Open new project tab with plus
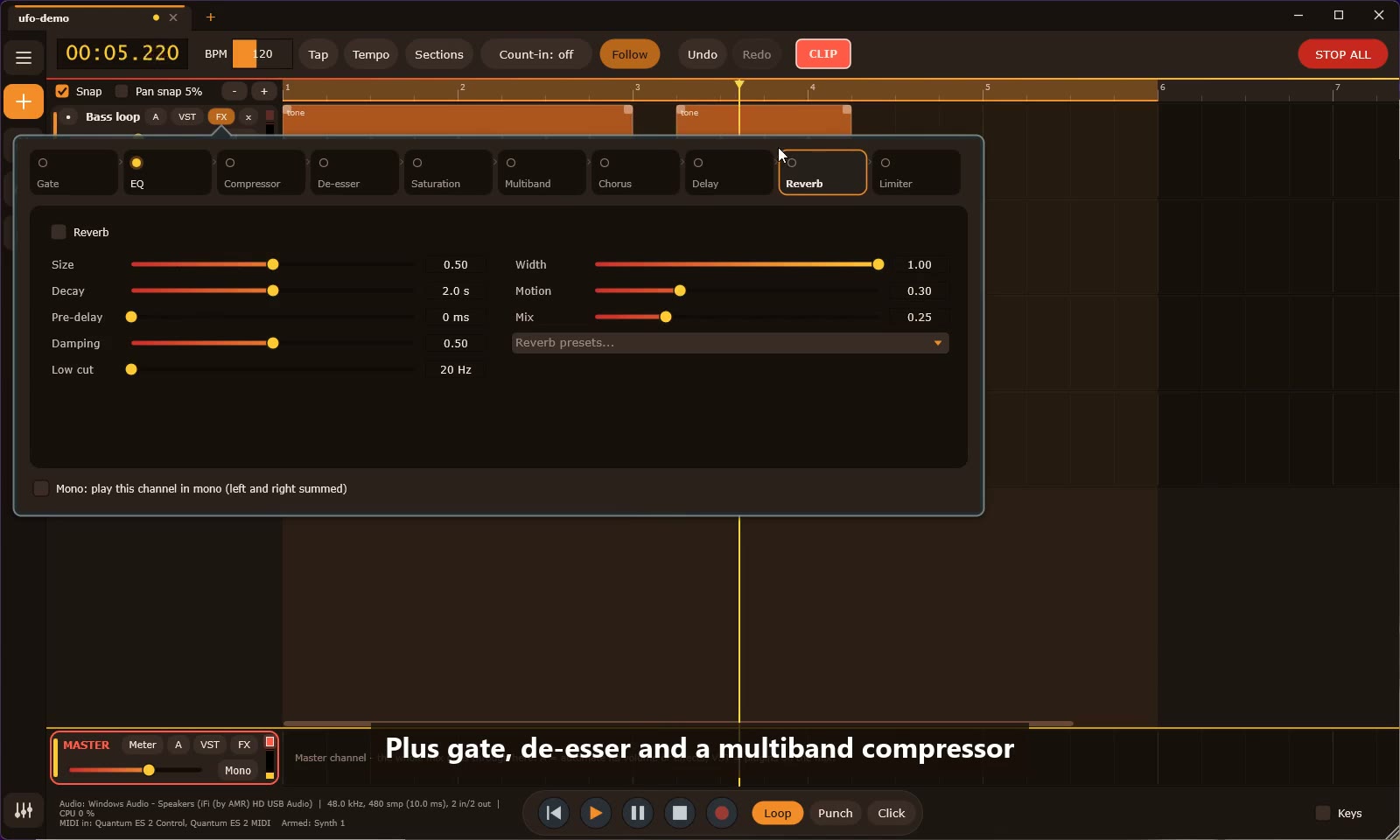The width and height of the screenshot is (1400, 840). (210, 17)
